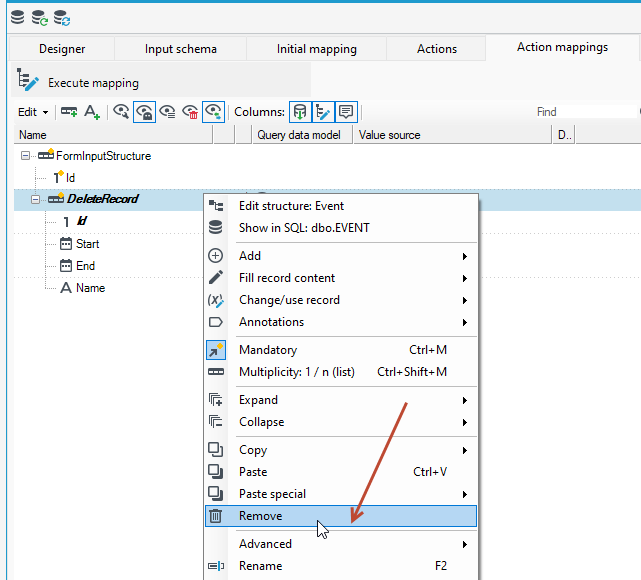Click the Execute mapping tree icon
This screenshot has width=641, height=580.
click(x=27, y=80)
